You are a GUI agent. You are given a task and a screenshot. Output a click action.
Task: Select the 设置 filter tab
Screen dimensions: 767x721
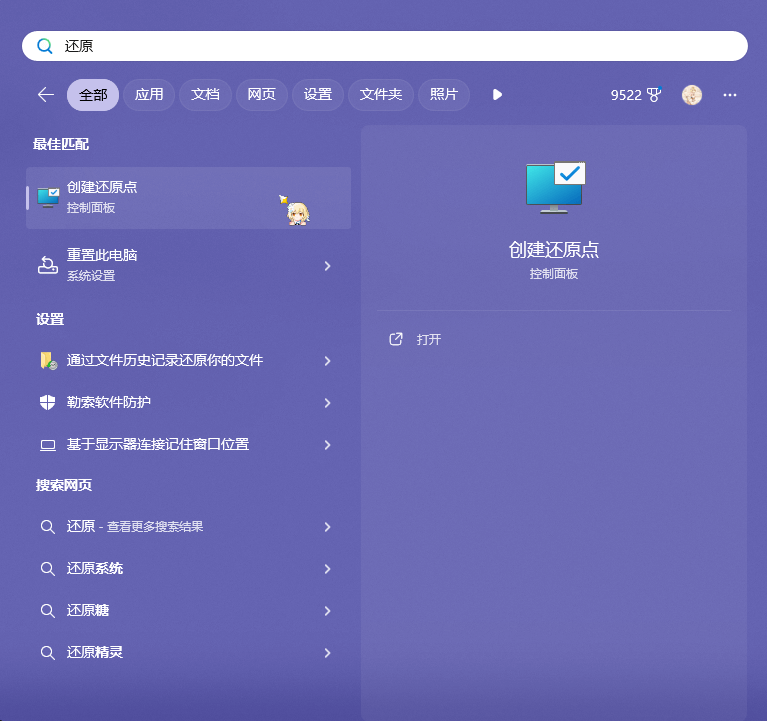[x=317, y=95]
